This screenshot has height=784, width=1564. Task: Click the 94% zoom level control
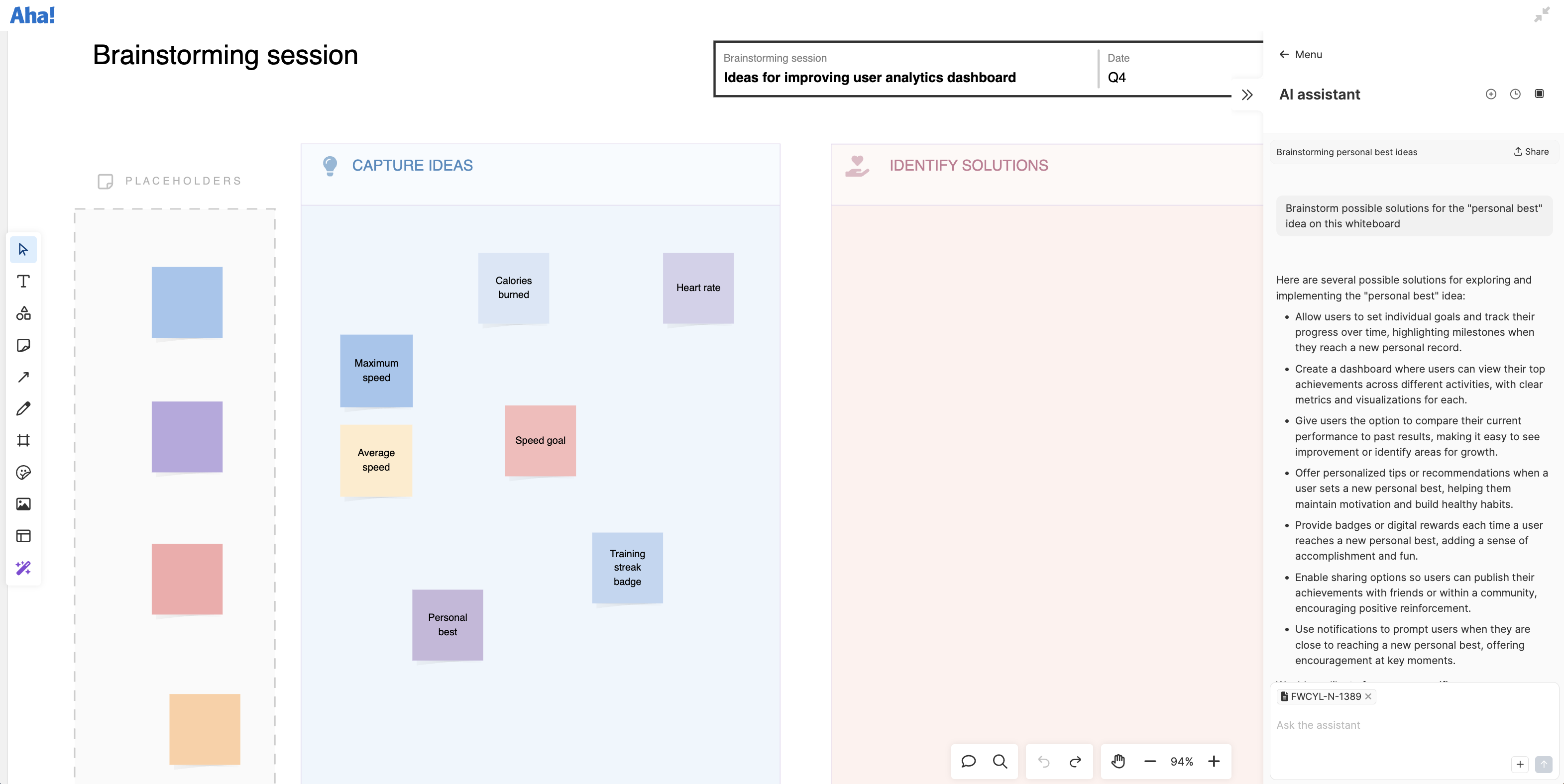point(1182,761)
